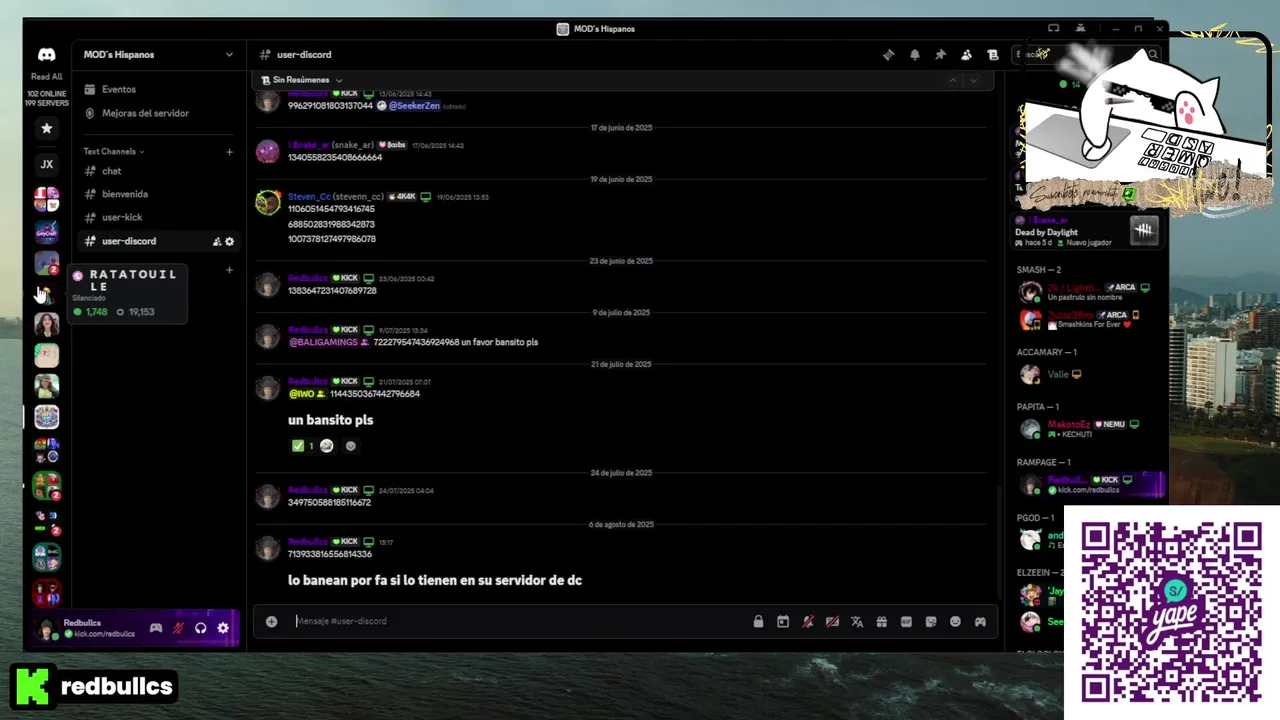Viewport: 1280px width, 720px height.
Task: Open Eventos in the channel sidebar
Action: pos(159,89)
